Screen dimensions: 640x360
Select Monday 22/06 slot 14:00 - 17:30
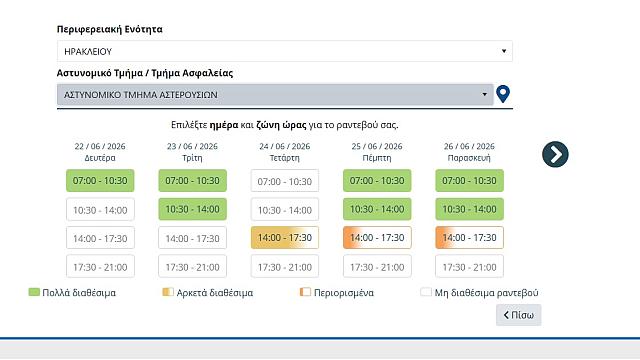point(100,238)
